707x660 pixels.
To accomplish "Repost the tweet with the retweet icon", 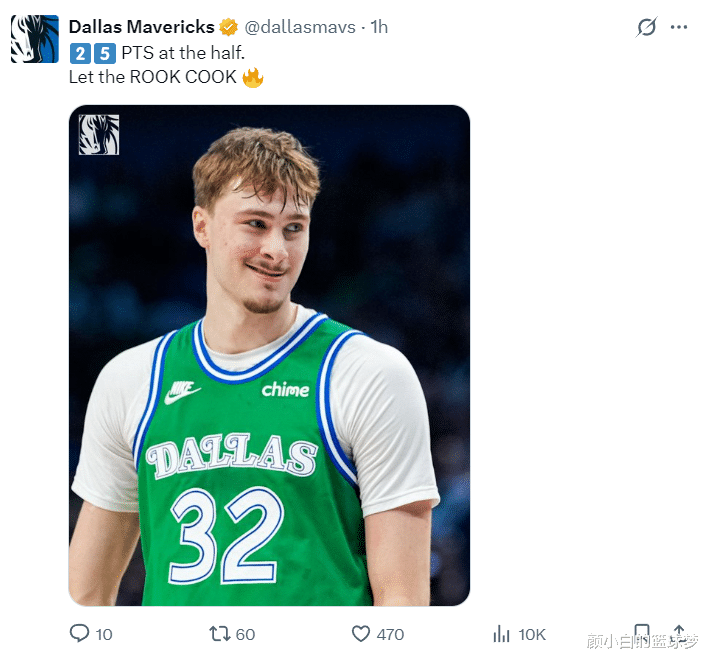I will click(x=218, y=633).
